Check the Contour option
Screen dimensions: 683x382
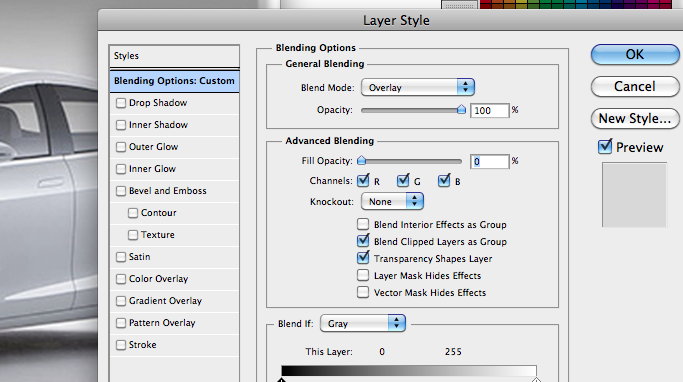(x=133, y=213)
